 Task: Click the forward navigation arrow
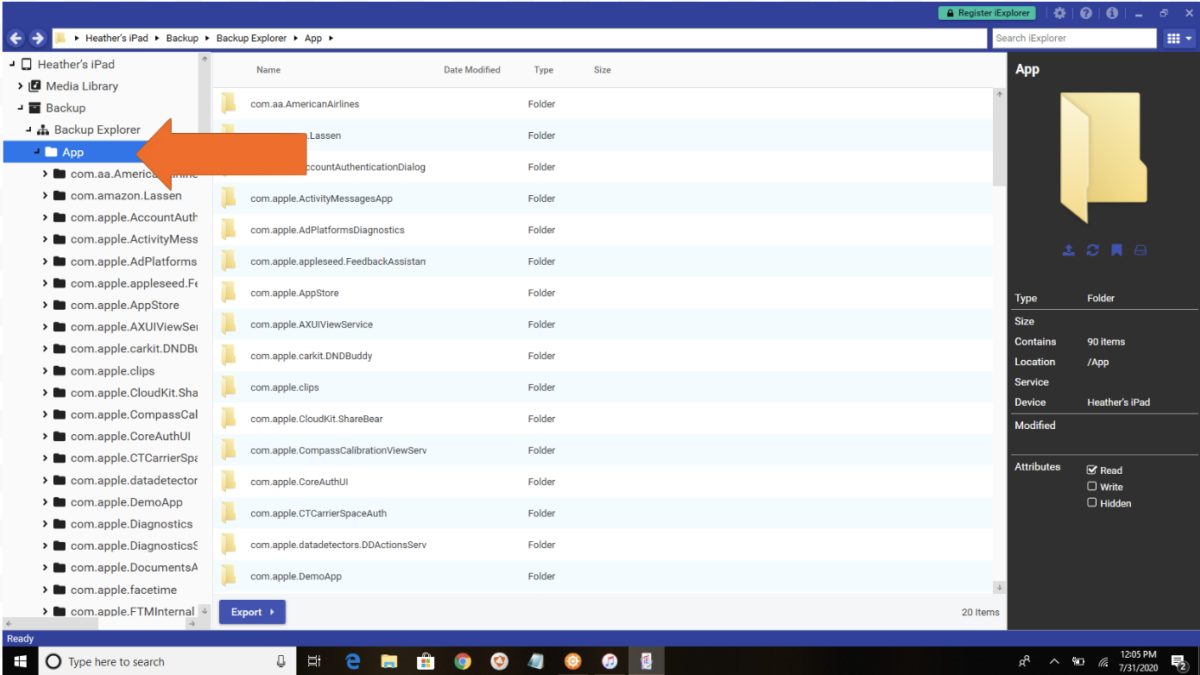pos(37,38)
